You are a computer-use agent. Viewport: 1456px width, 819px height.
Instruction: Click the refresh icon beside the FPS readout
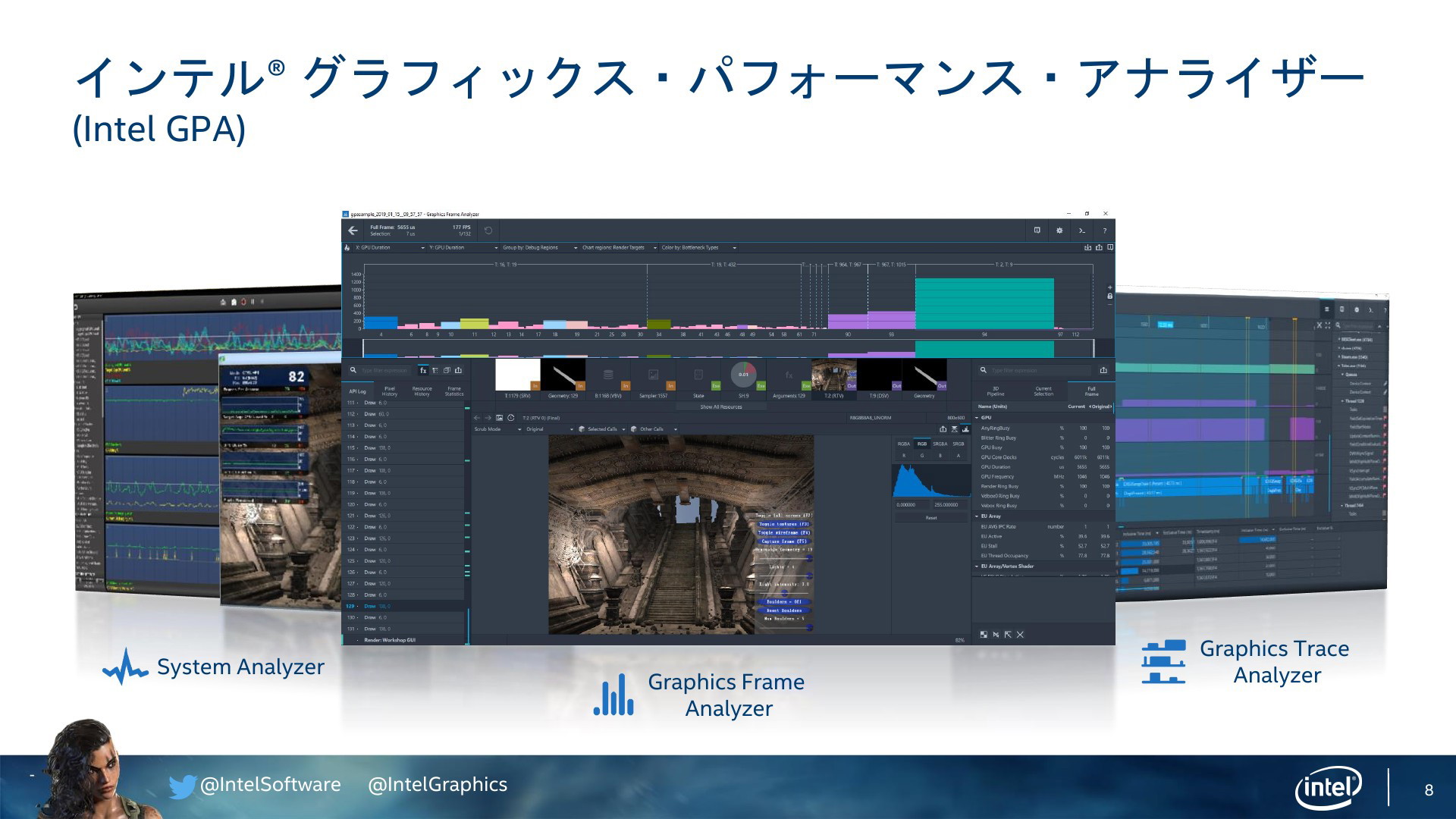click(x=488, y=231)
